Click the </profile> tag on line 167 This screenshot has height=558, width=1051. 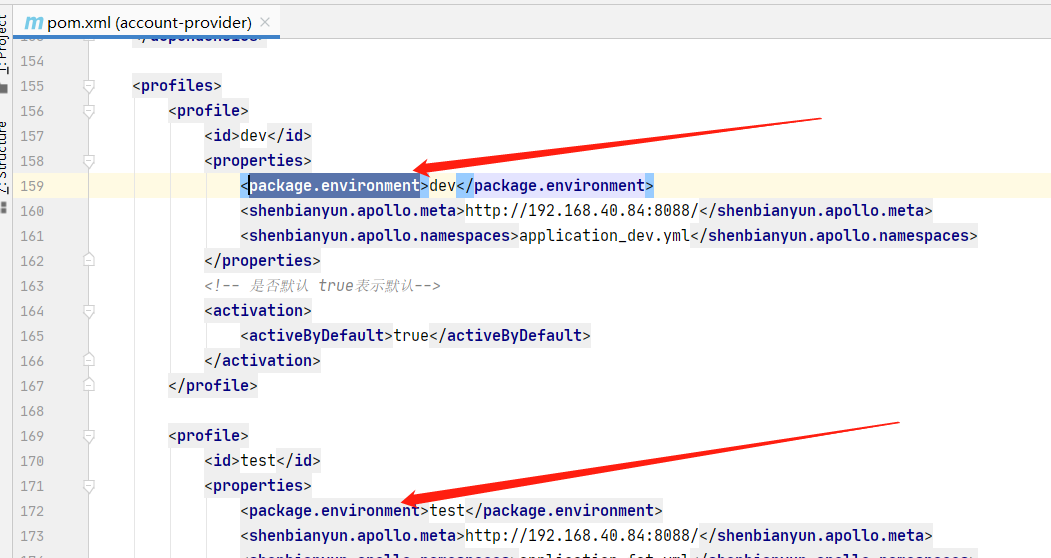point(212,386)
